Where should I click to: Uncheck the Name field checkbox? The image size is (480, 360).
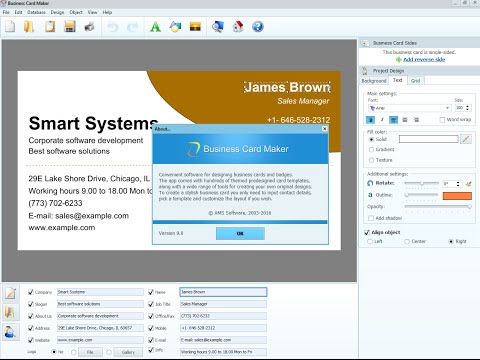coord(151,292)
